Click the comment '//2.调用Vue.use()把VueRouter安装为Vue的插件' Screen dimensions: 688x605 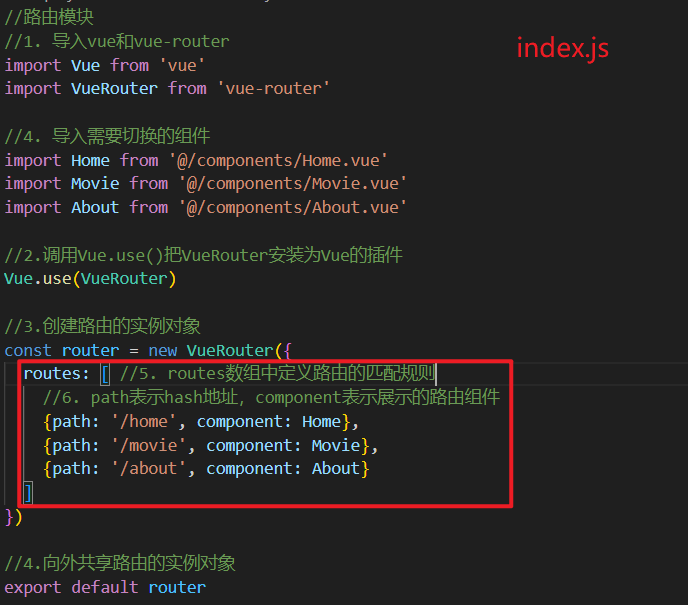[203, 255]
